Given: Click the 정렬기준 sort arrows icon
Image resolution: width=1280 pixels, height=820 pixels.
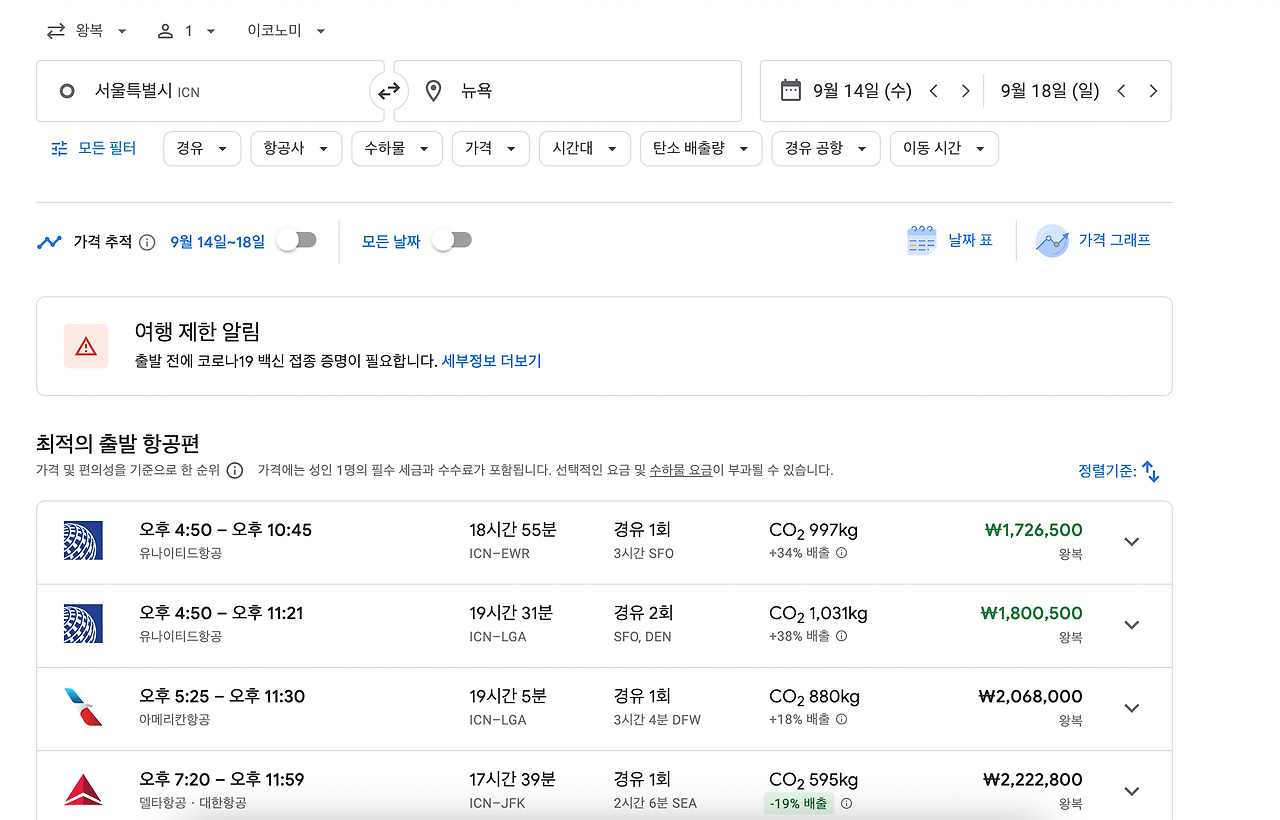Looking at the screenshot, I should (1151, 471).
